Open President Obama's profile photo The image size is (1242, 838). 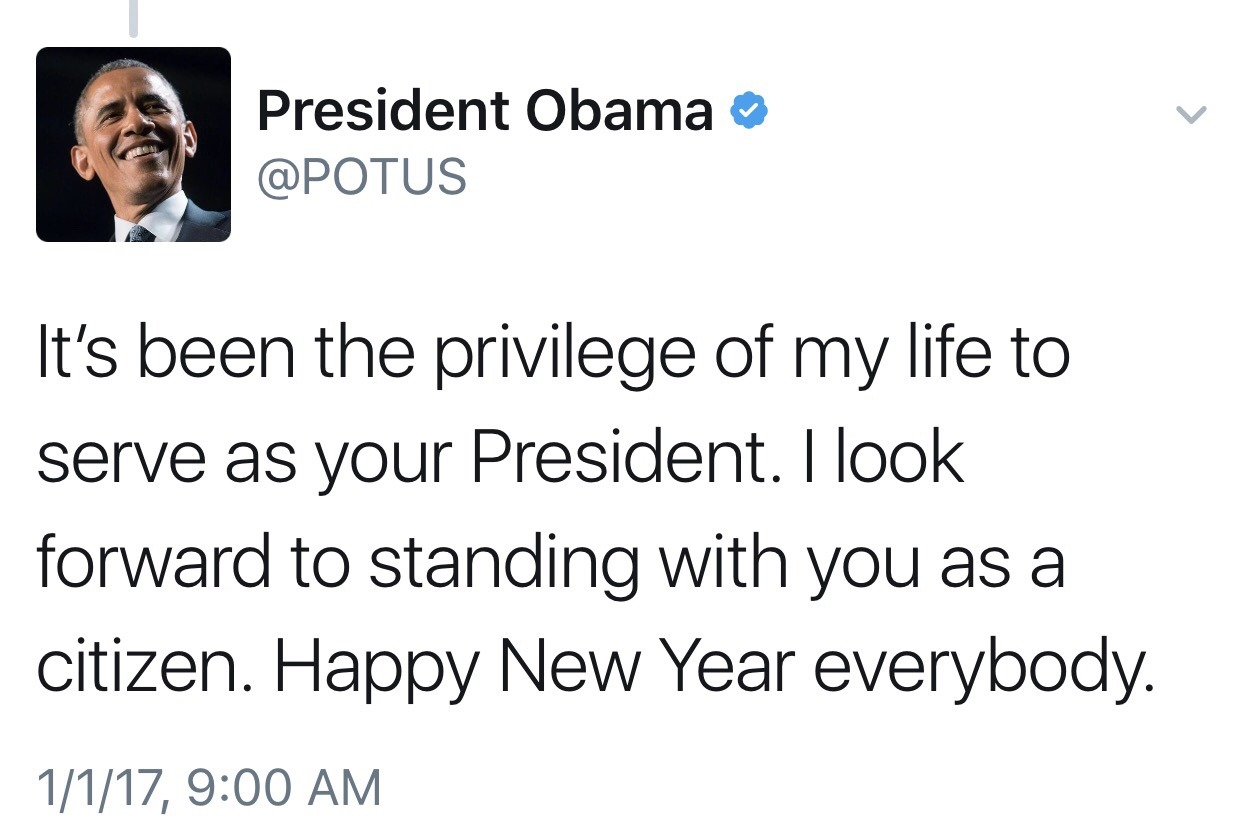pos(133,144)
